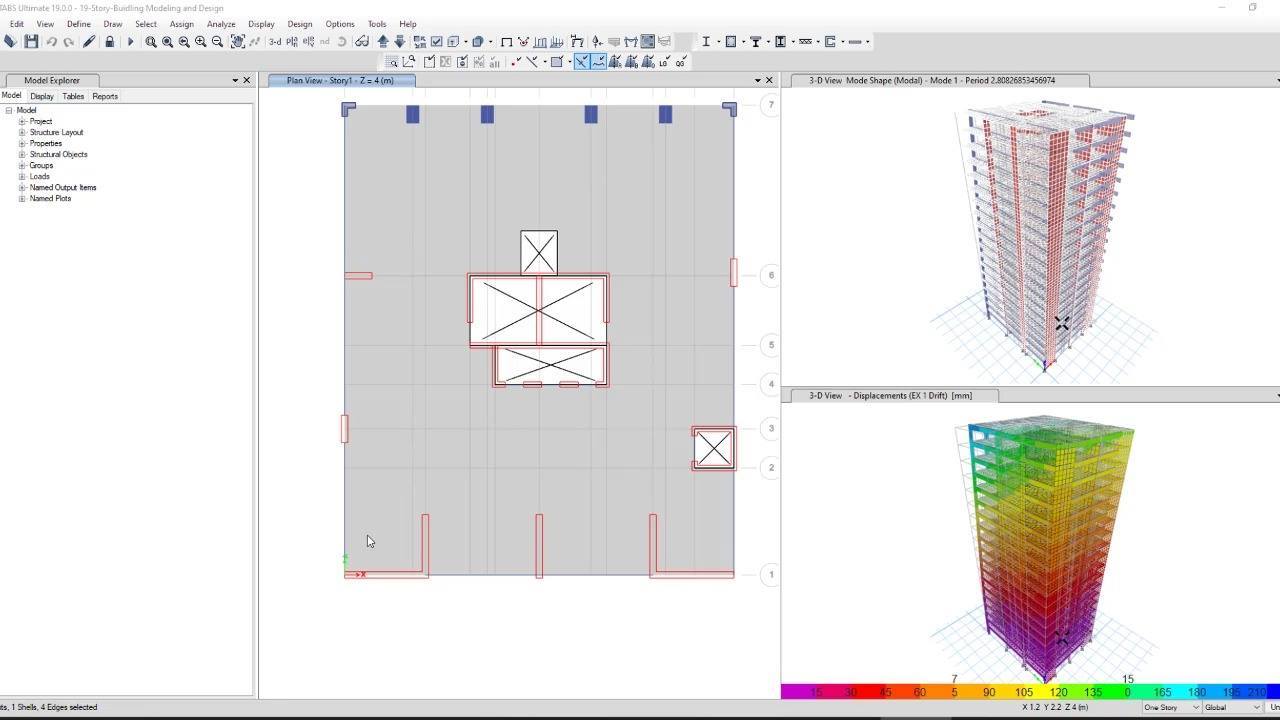Select the rubber band zoom tool
The width and height of the screenshot is (1280, 720).
tap(150, 41)
